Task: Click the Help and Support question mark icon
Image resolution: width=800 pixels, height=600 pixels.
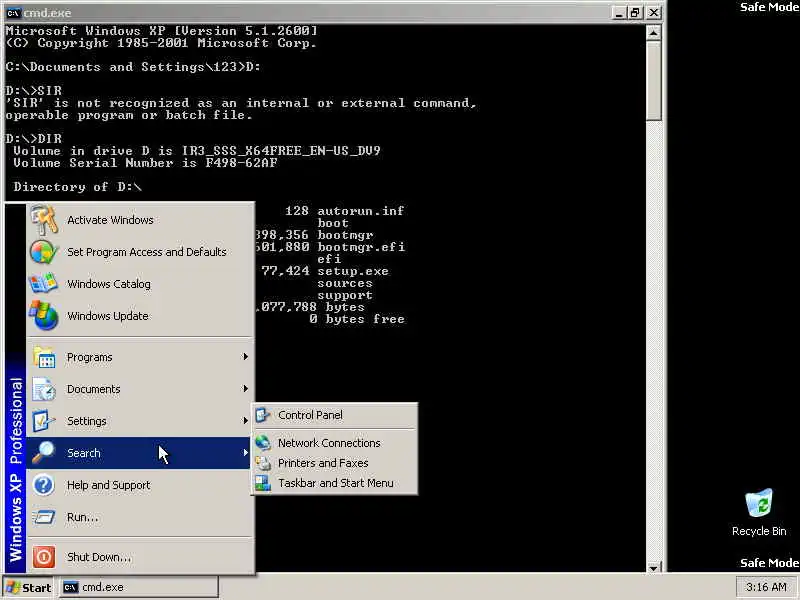Action: [x=44, y=485]
